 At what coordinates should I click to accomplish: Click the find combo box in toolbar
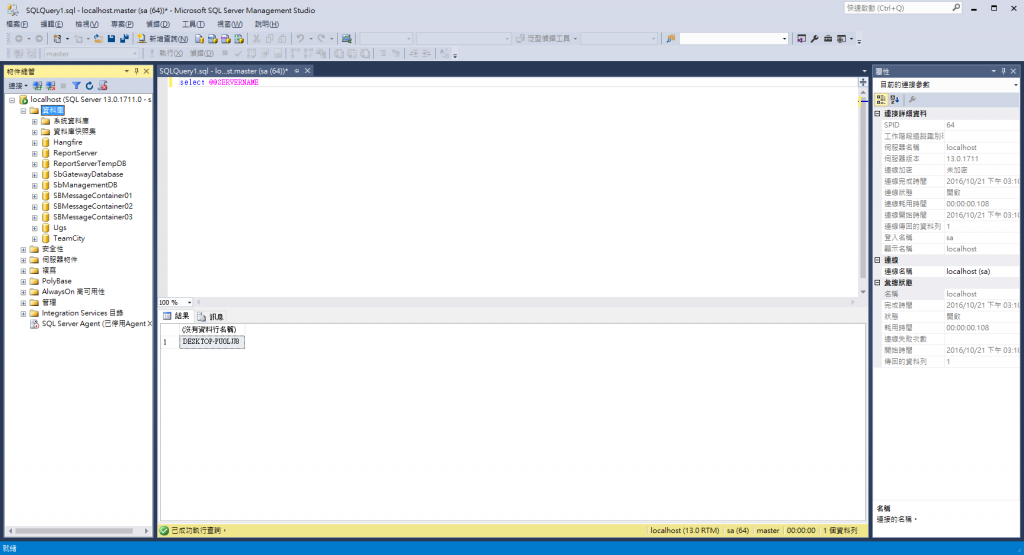[x=733, y=39]
